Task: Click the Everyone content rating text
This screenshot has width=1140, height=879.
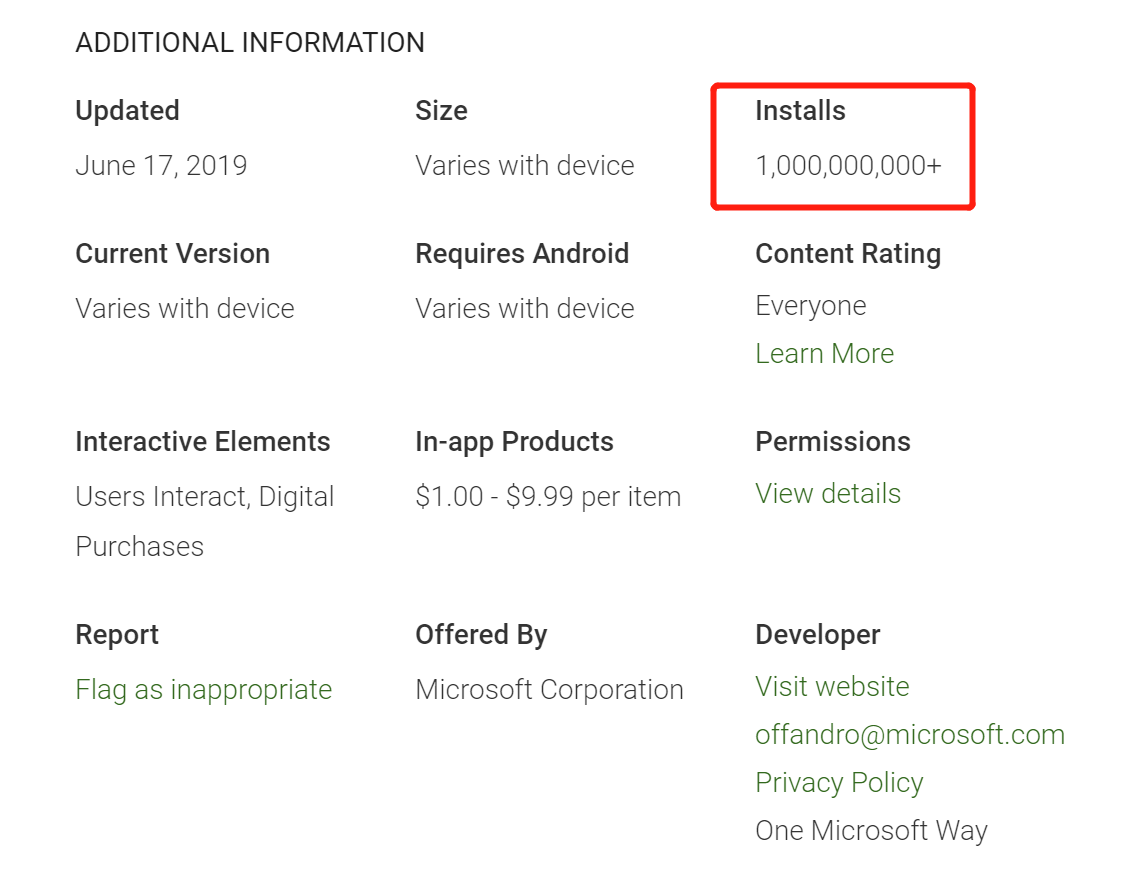Action: click(811, 306)
